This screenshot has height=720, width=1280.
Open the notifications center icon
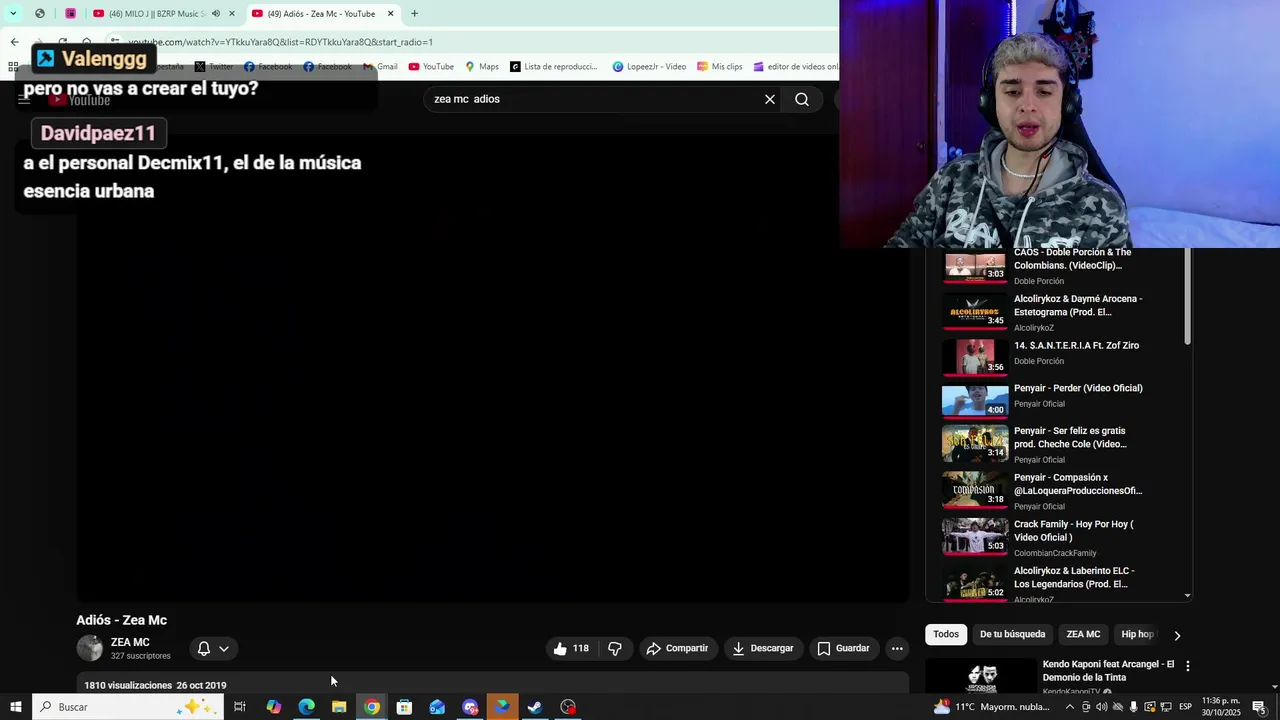click(x=1259, y=707)
